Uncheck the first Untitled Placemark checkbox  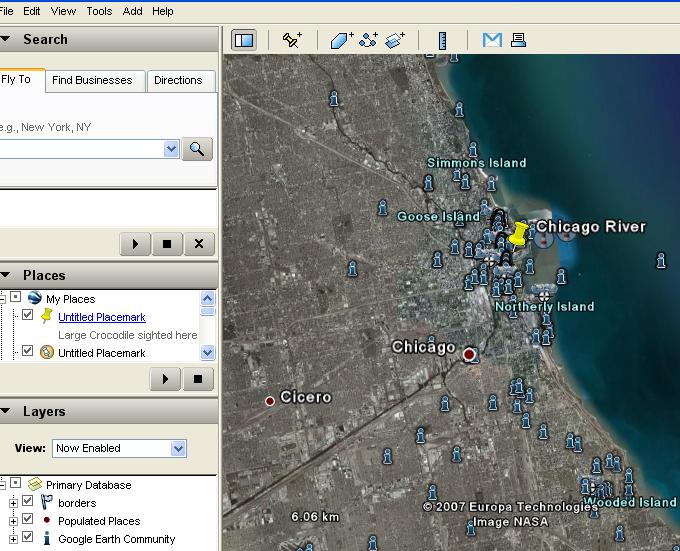[x=27, y=314]
